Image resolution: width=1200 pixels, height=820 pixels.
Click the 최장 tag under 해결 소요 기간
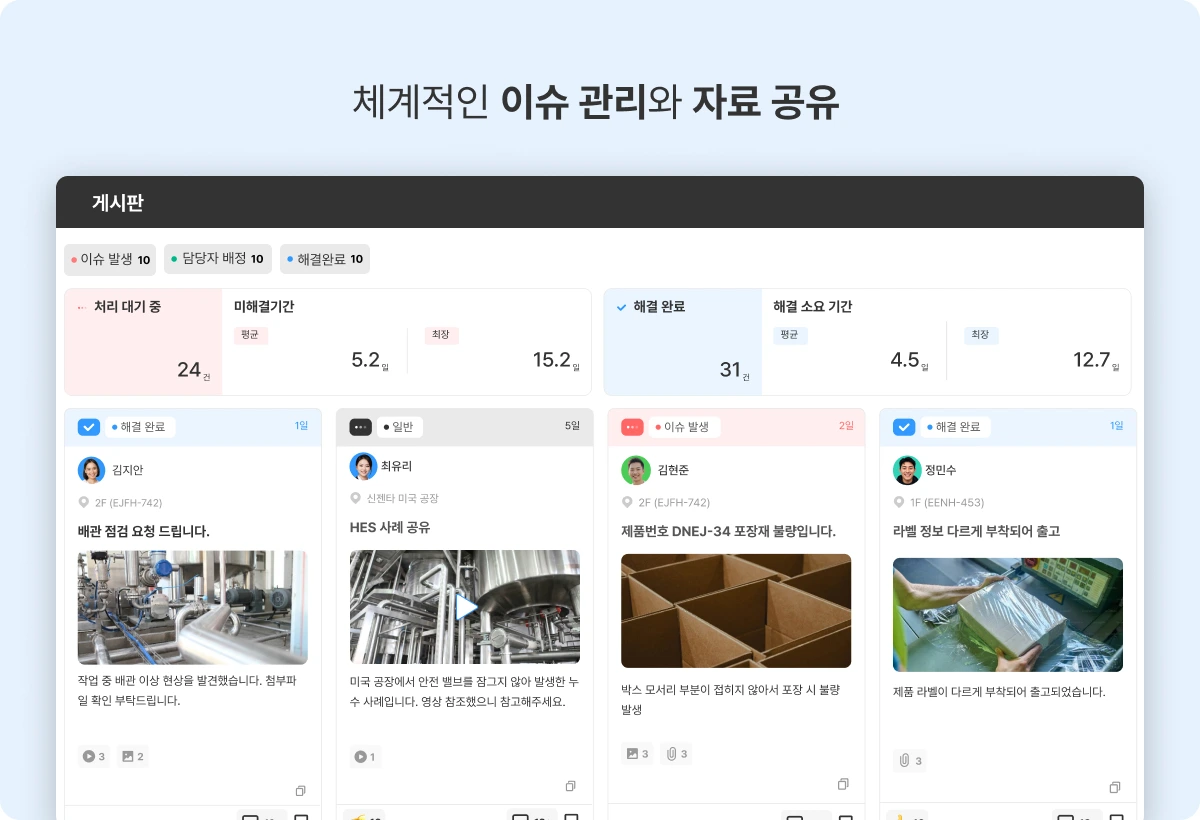981,335
